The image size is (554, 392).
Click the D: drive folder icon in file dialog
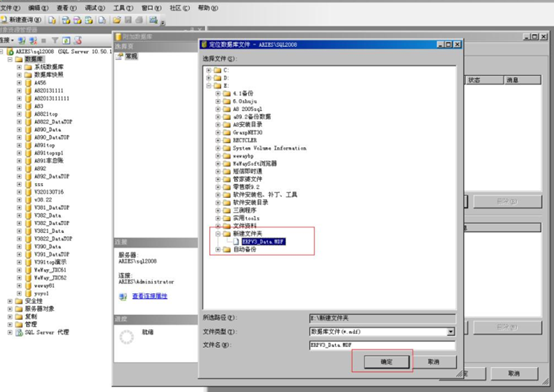[217, 78]
